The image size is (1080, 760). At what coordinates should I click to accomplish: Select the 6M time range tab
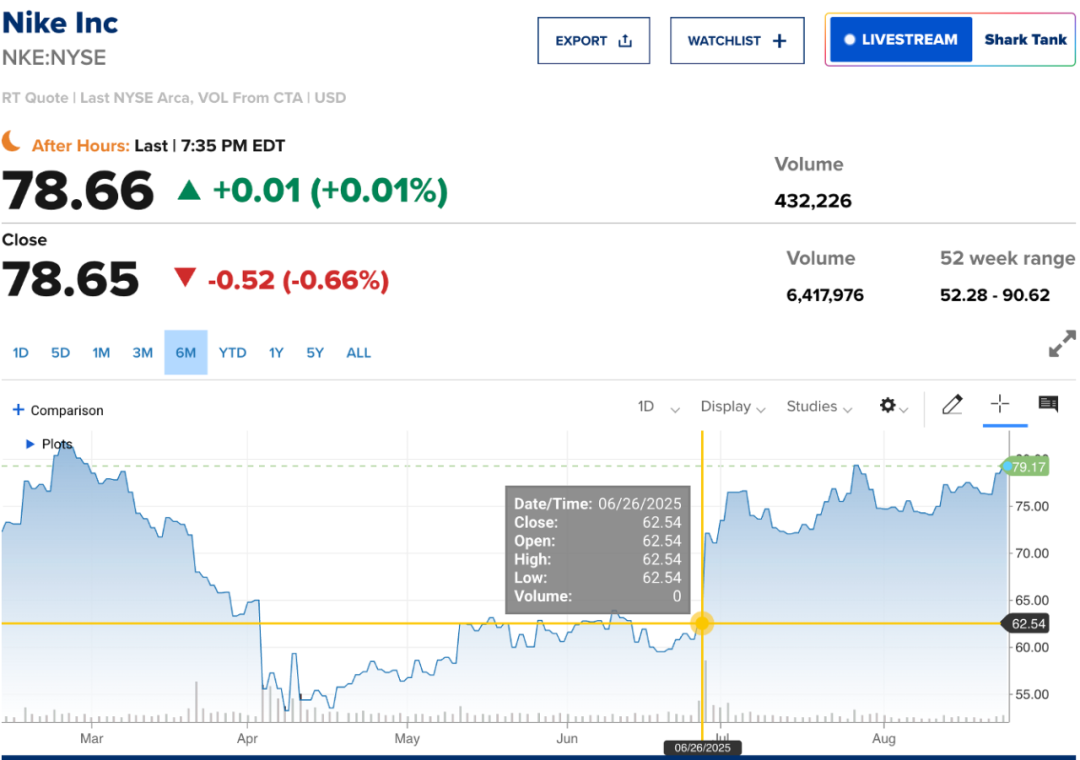tap(185, 353)
